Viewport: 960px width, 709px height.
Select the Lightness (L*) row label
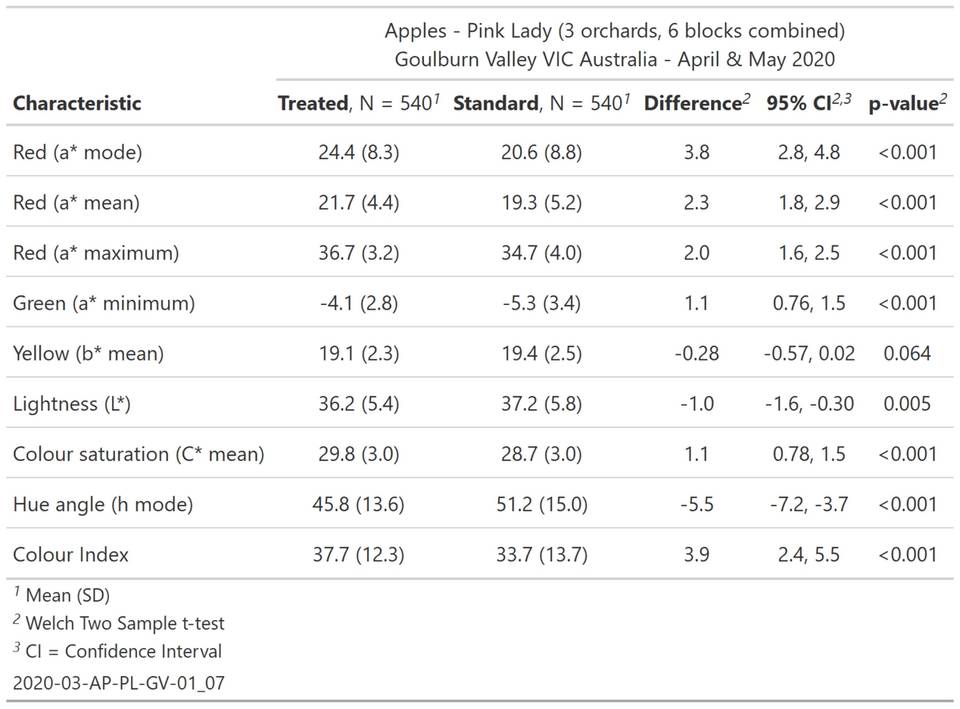point(72,404)
